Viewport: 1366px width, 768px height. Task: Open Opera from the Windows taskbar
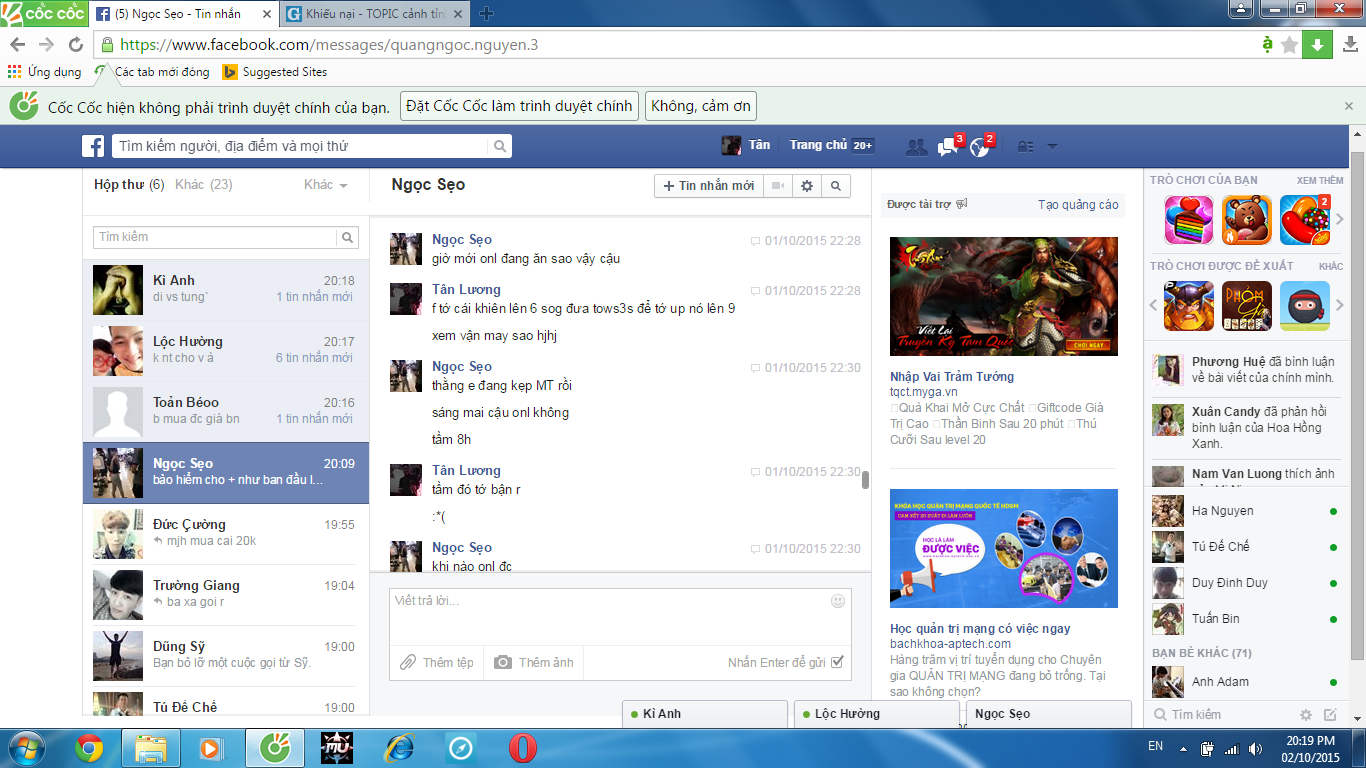522,747
